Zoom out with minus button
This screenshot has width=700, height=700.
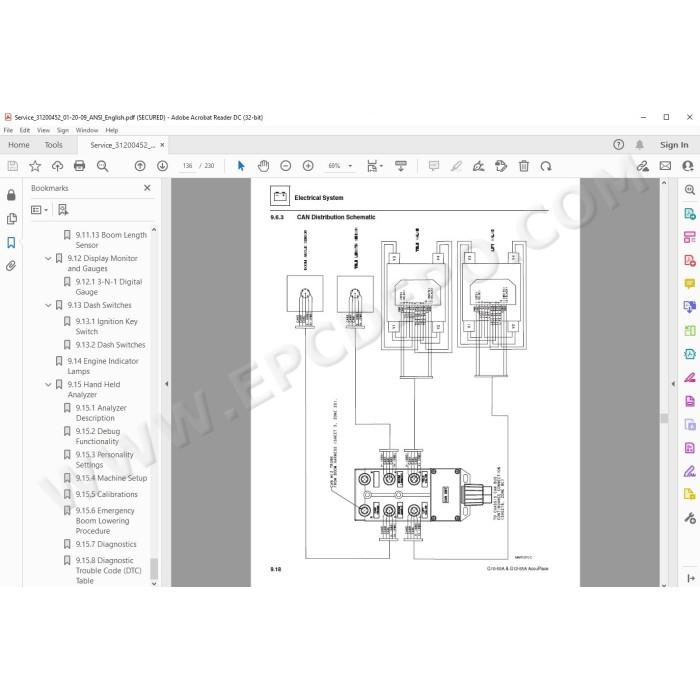286,166
